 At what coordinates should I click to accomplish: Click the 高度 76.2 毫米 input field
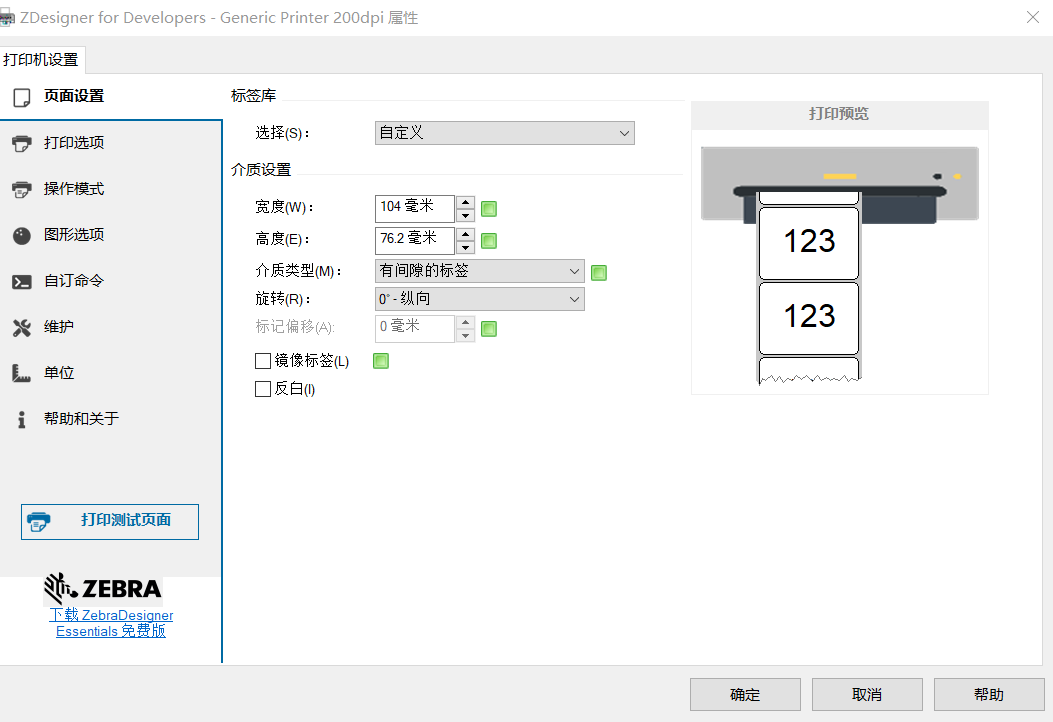tap(414, 240)
